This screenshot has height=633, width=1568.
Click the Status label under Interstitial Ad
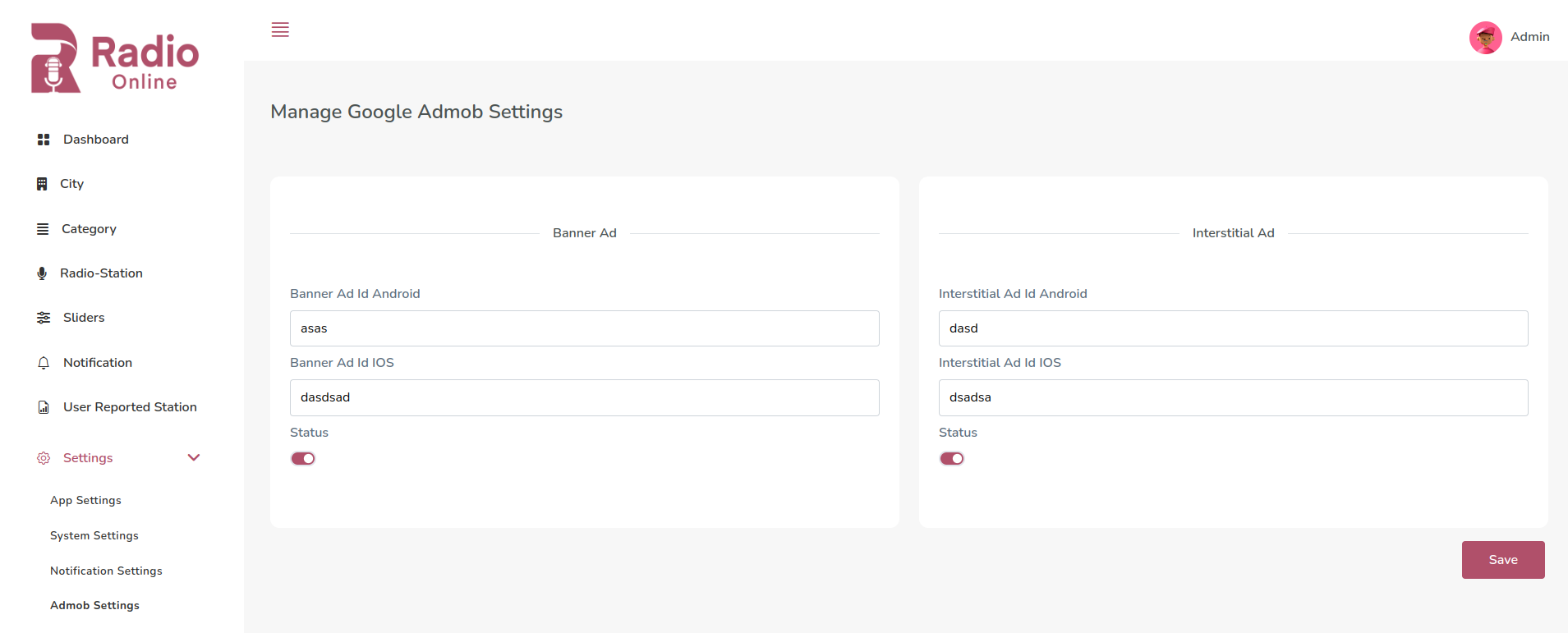click(x=958, y=433)
